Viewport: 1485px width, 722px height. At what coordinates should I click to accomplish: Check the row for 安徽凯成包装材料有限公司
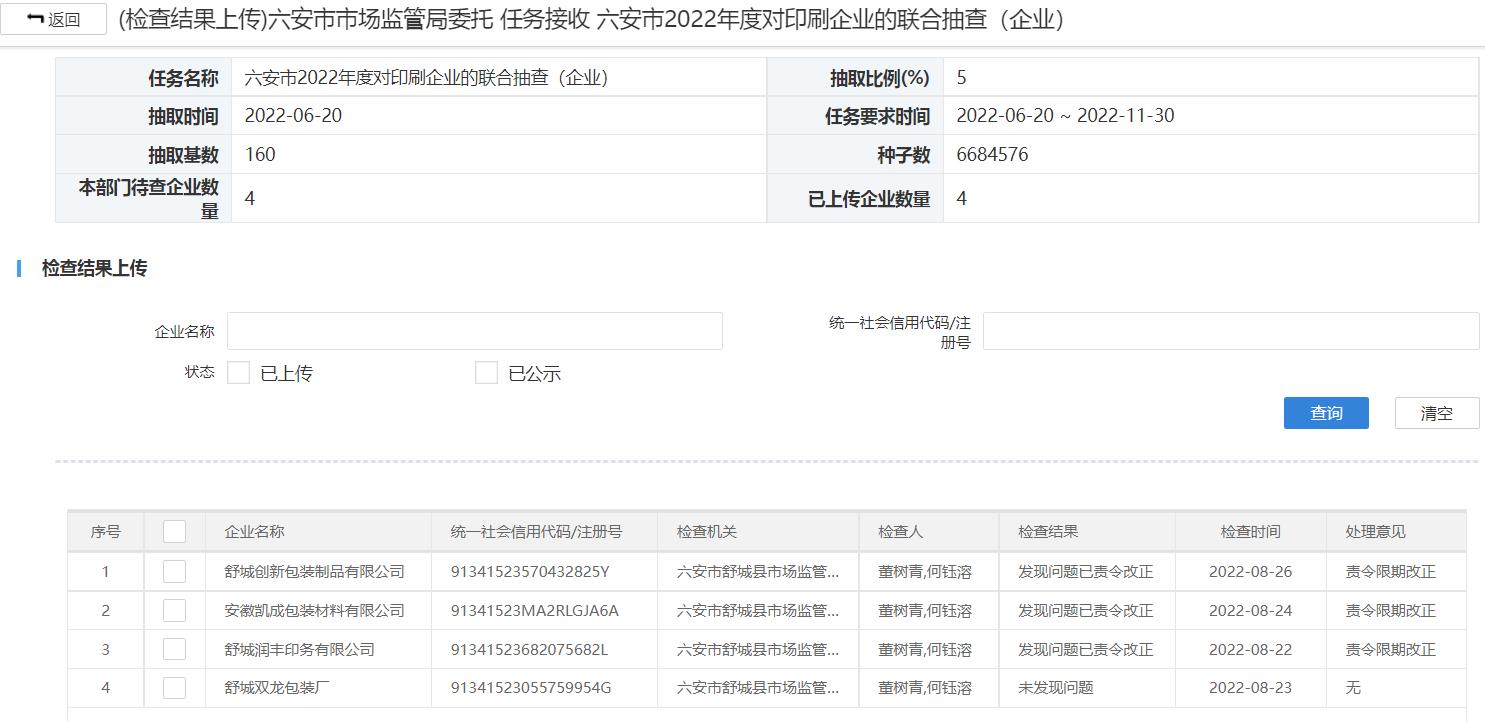point(174,610)
